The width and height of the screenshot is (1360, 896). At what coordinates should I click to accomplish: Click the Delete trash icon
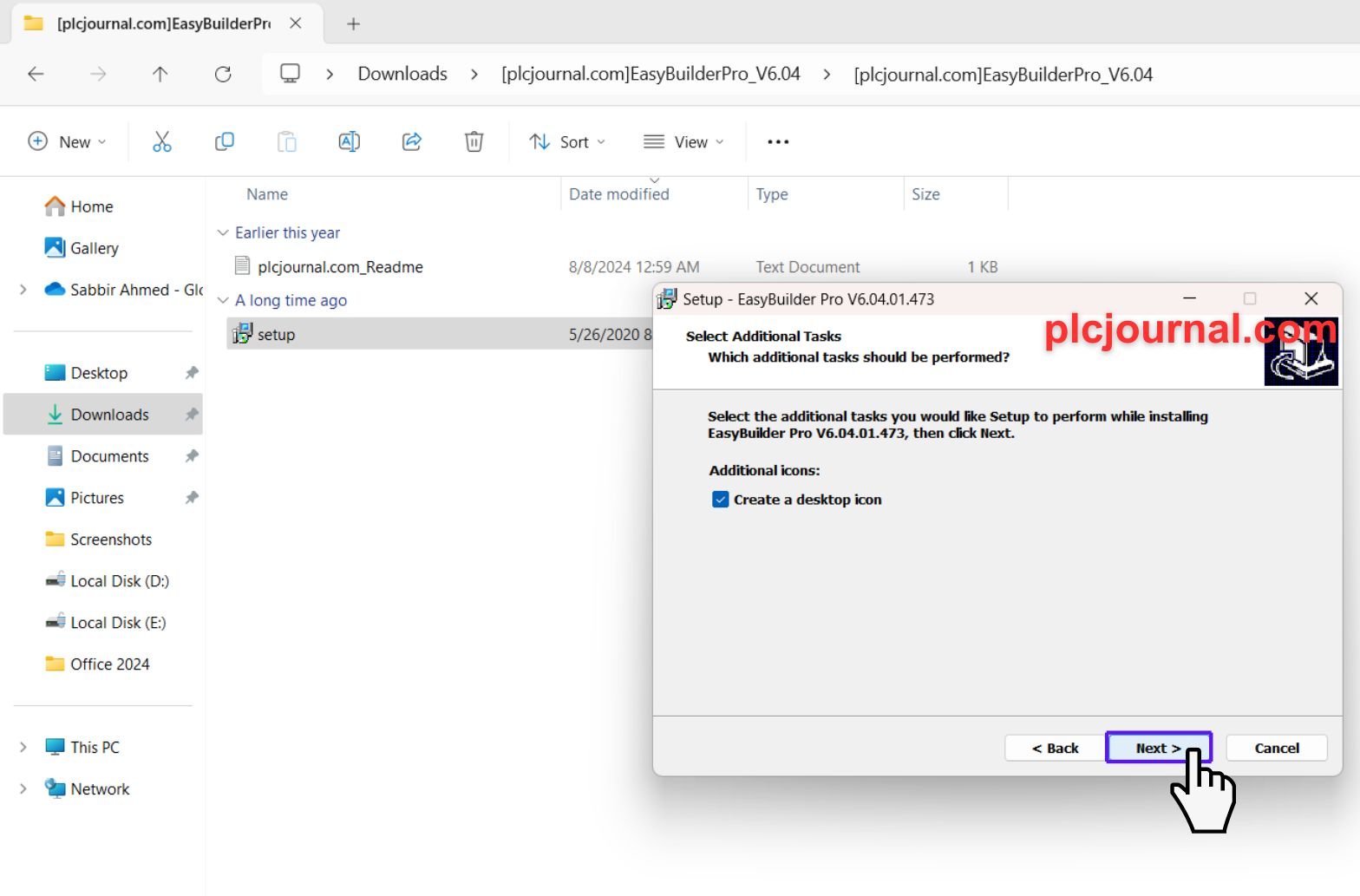click(474, 141)
